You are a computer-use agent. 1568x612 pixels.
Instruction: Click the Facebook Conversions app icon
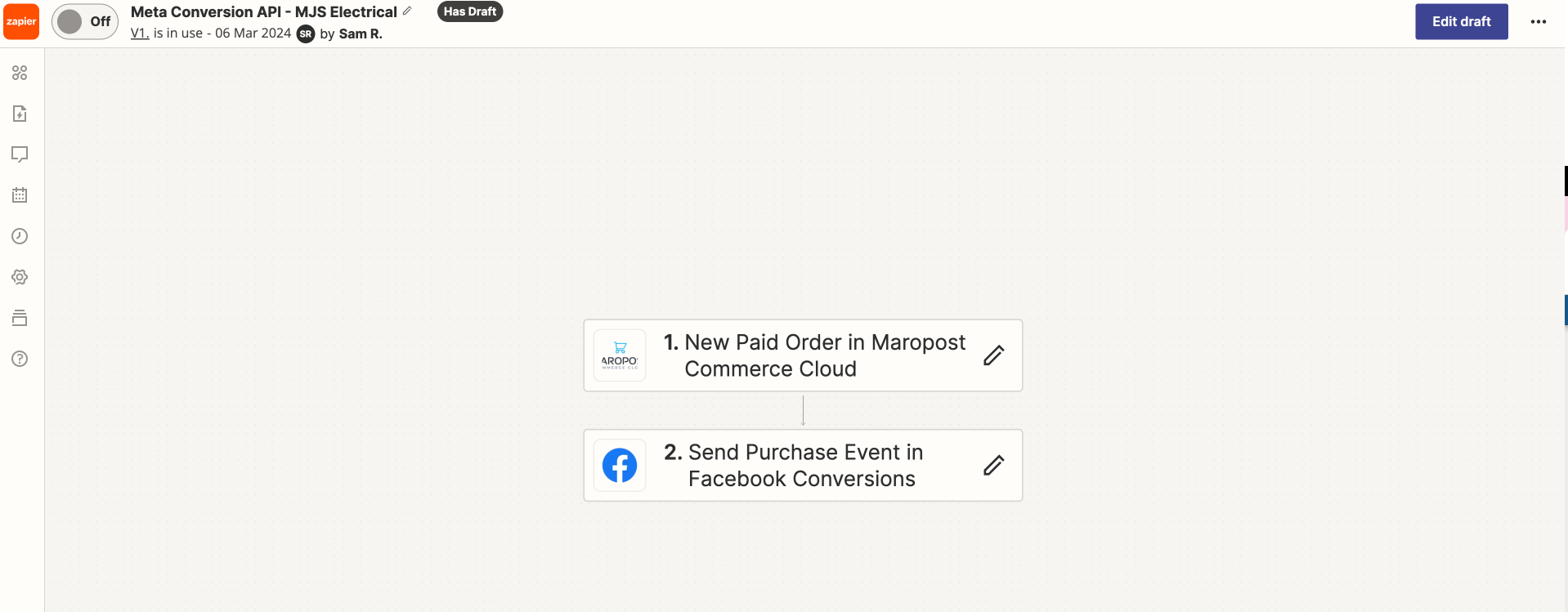point(620,466)
